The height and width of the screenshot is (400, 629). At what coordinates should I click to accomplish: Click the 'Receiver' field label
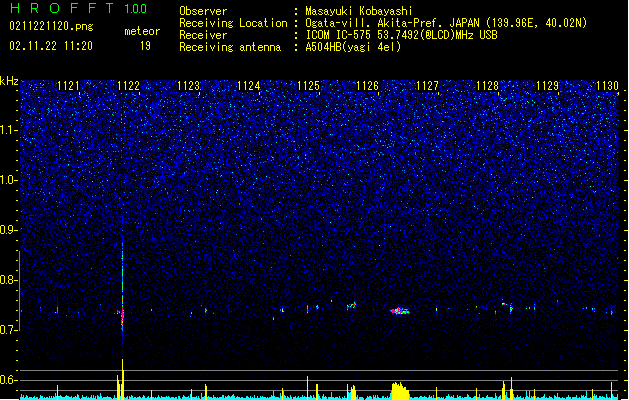203,35
